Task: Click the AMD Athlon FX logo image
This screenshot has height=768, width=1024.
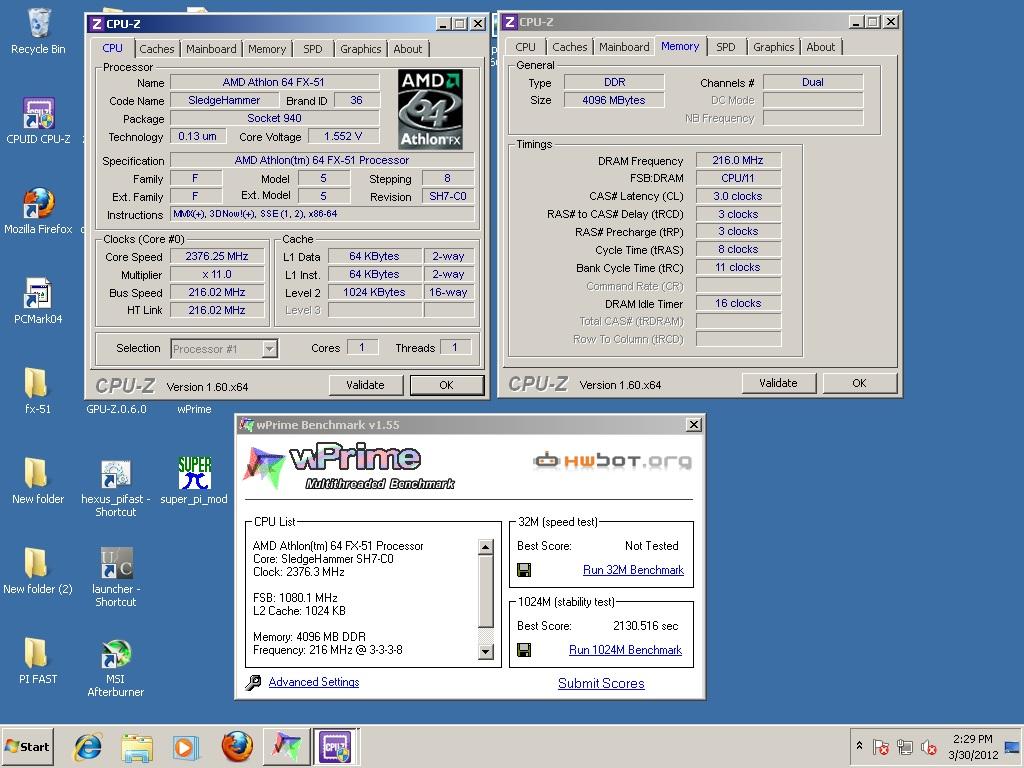Action: (430, 109)
